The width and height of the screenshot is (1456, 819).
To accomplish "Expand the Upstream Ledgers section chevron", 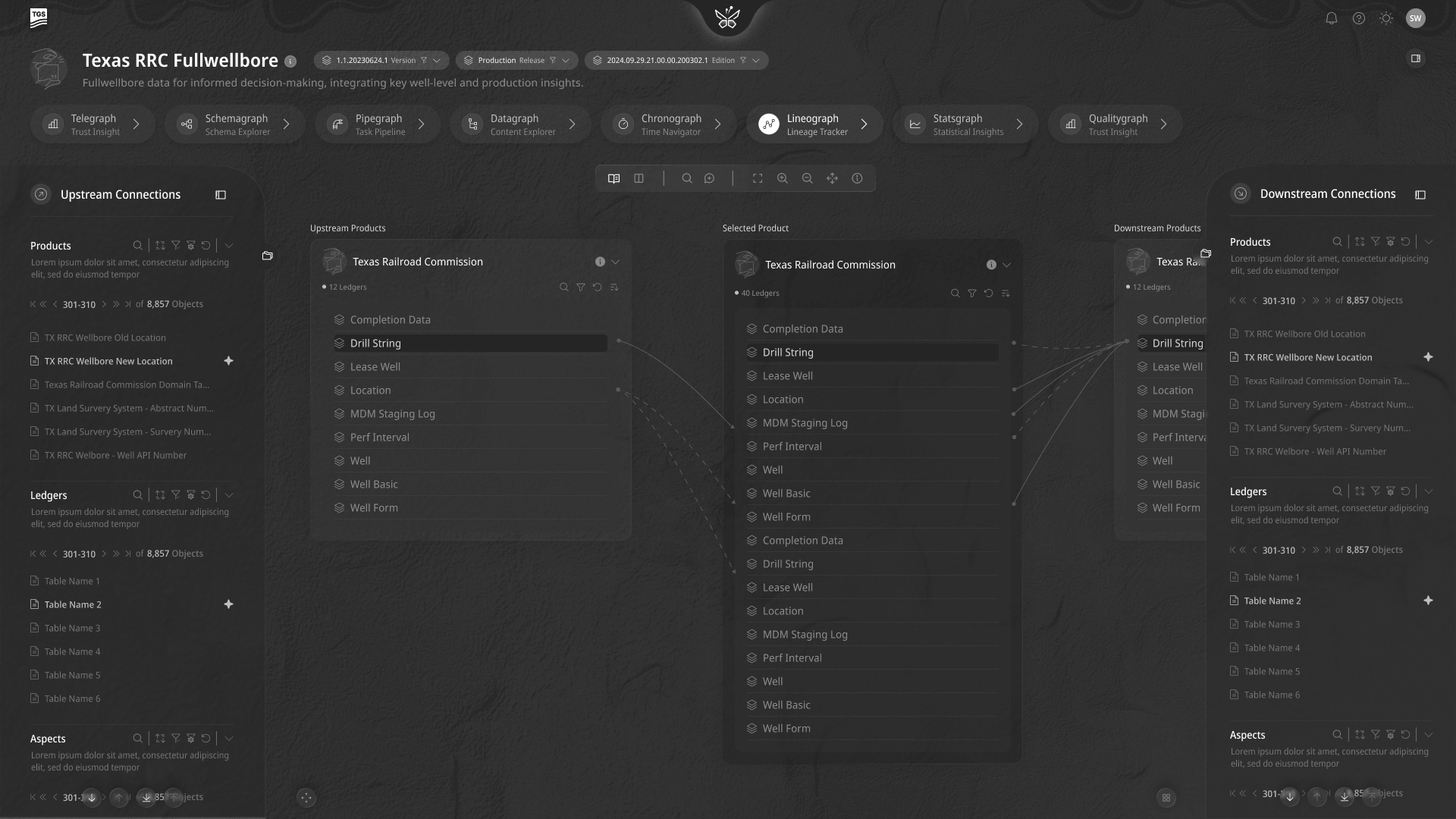I will [x=229, y=495].
